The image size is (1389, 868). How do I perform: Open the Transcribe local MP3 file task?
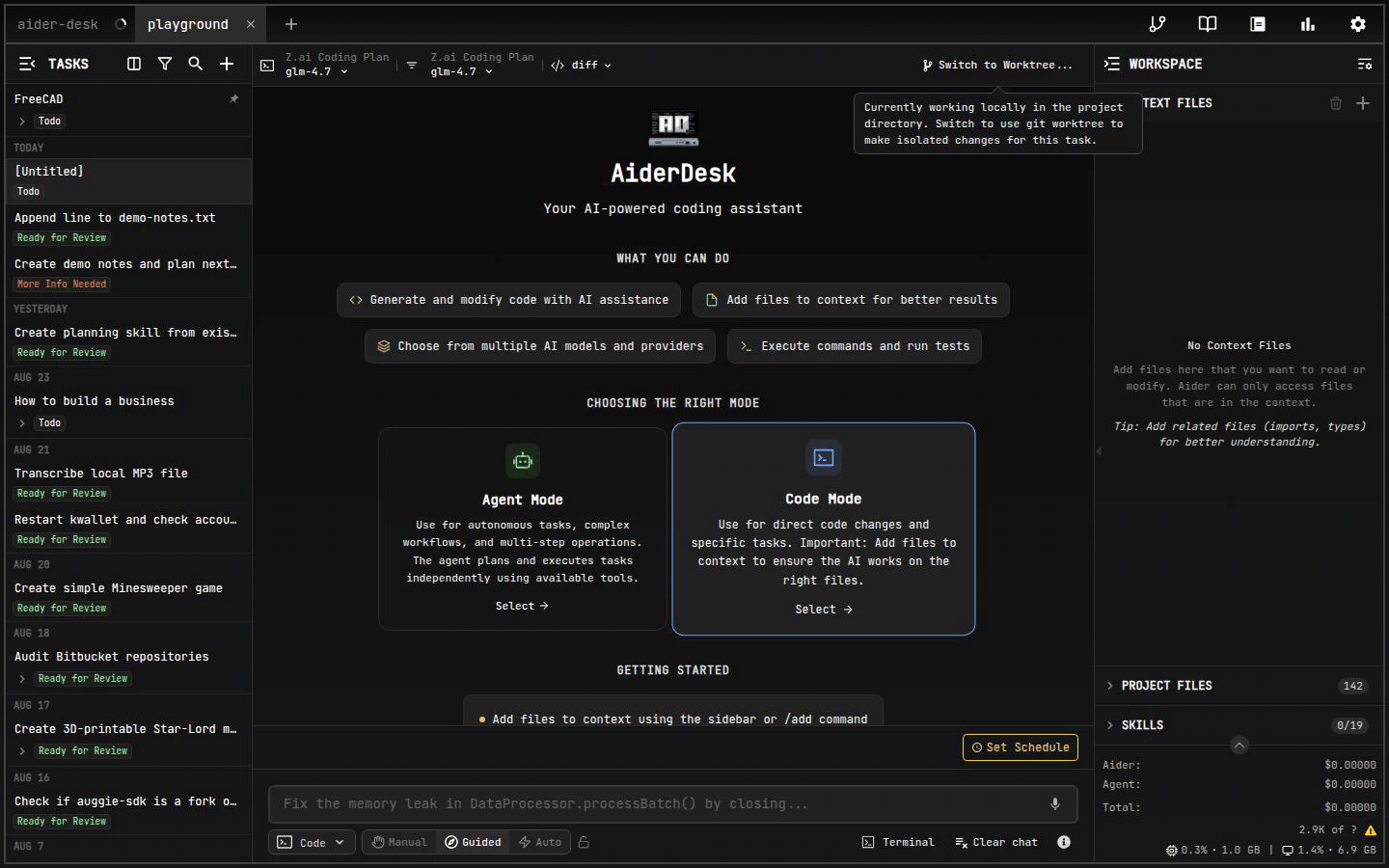click(x=127, y=483)
